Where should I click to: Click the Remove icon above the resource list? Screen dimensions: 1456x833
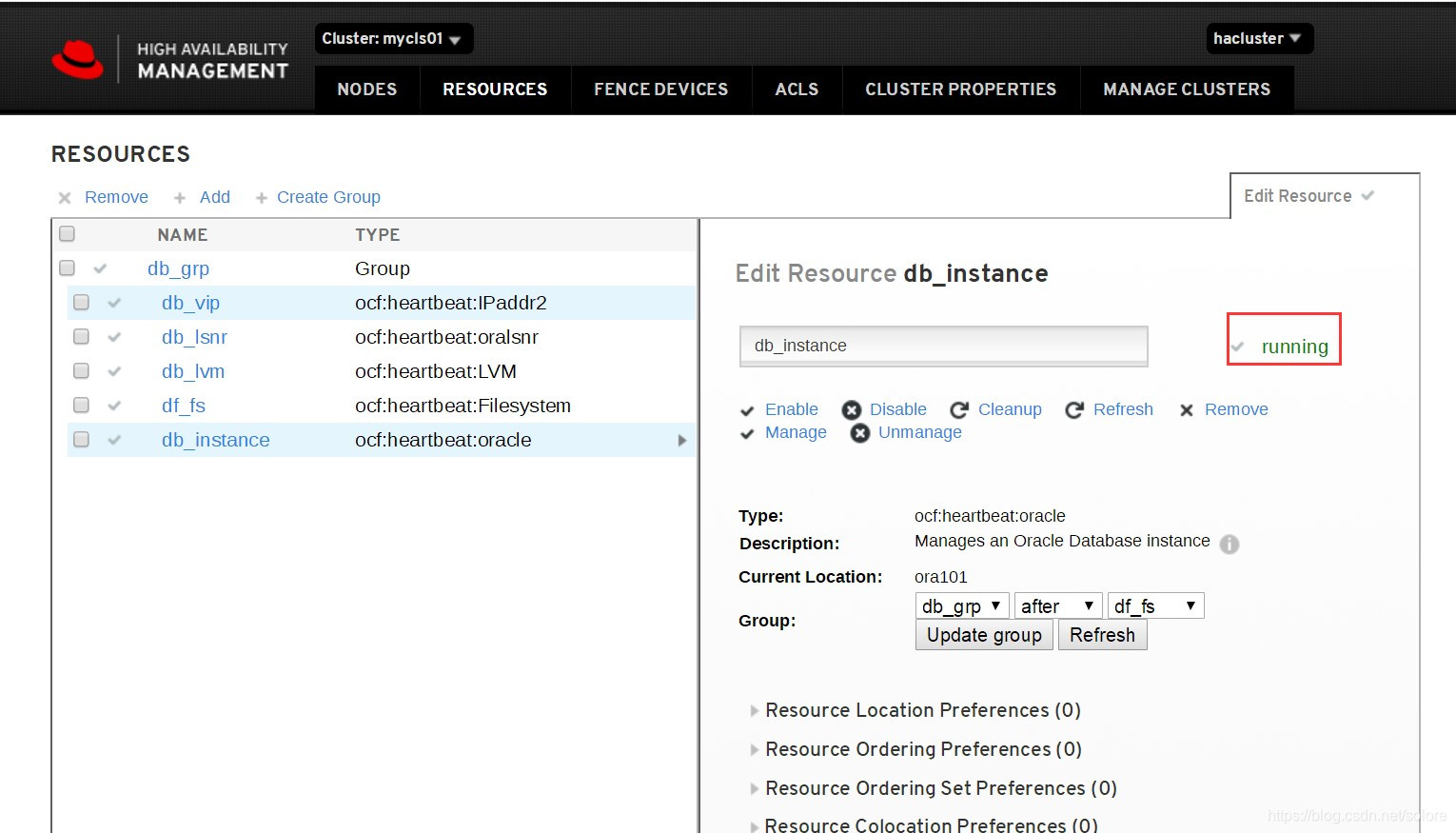(x=64, y=197)
